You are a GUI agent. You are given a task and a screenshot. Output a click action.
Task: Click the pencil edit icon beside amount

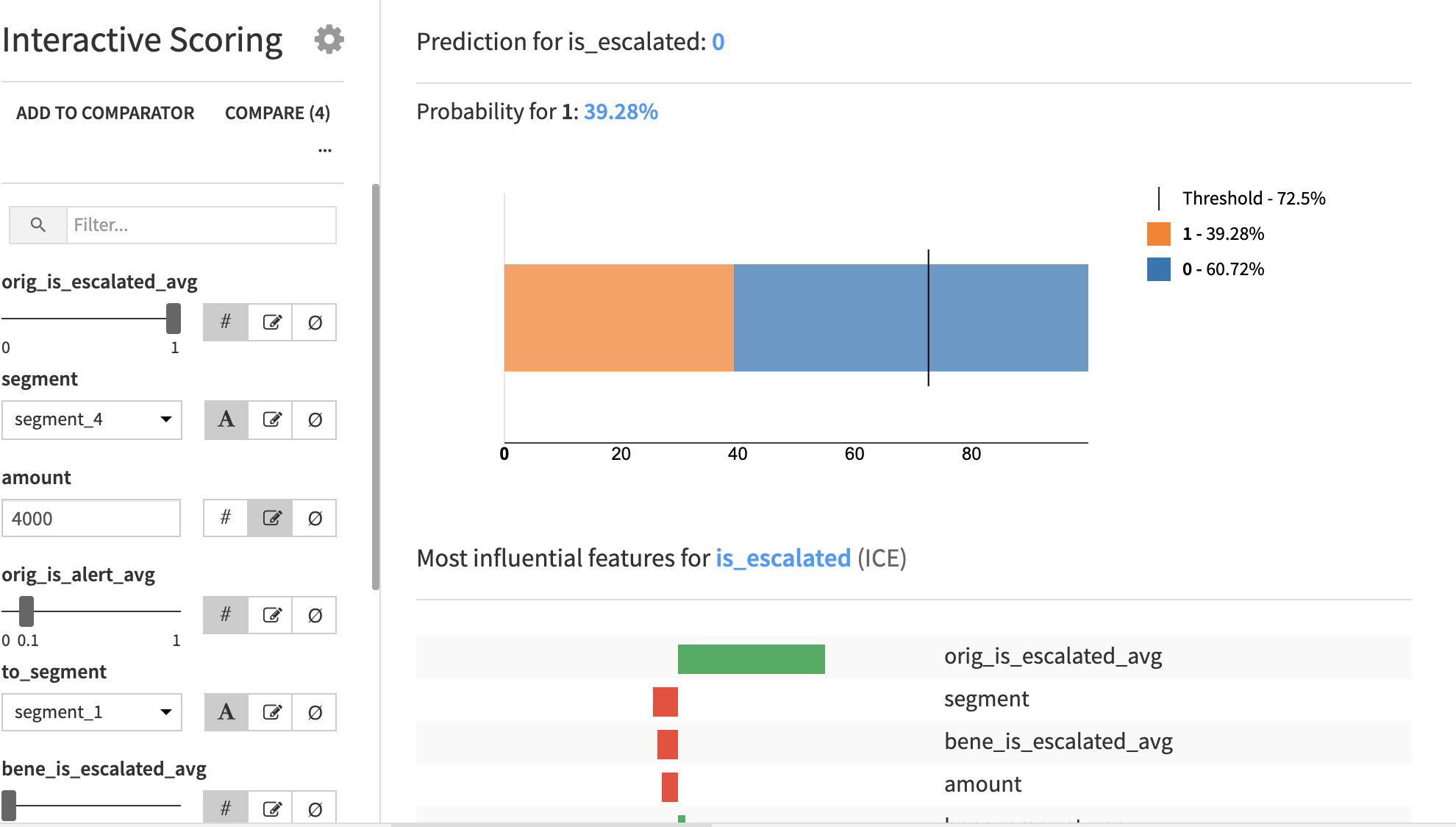pos(270,518)
